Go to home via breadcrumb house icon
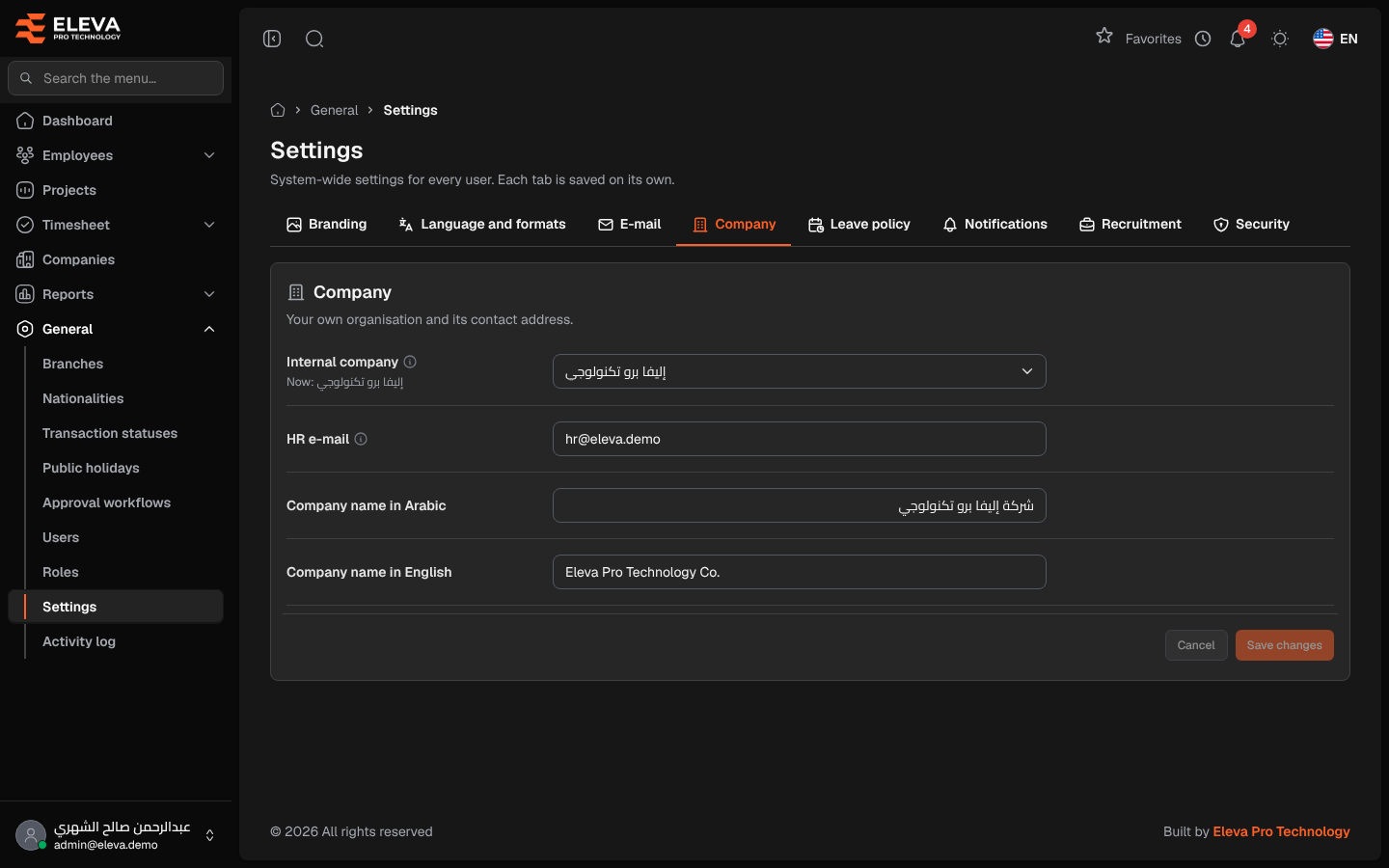Viewport: 1389px width, 868px height. pyautogui.click(x=278, y=110)
